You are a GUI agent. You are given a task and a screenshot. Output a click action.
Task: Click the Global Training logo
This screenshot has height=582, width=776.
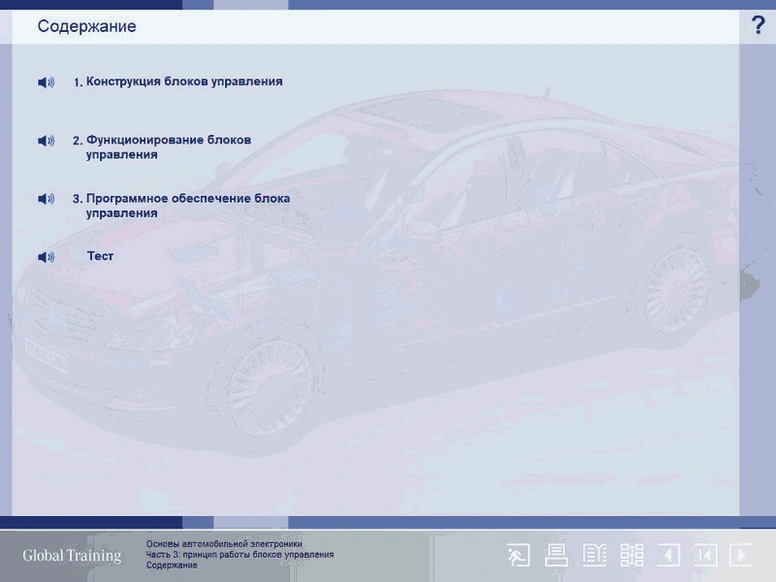72,556
